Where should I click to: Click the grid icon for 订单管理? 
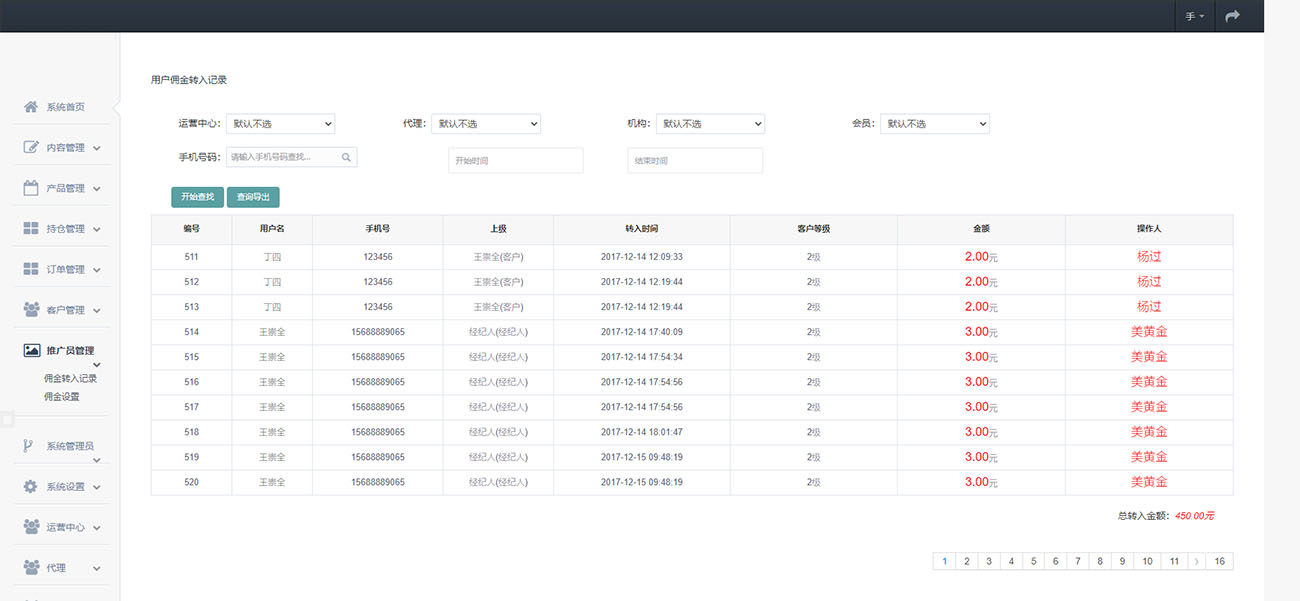tap(31, 269)
